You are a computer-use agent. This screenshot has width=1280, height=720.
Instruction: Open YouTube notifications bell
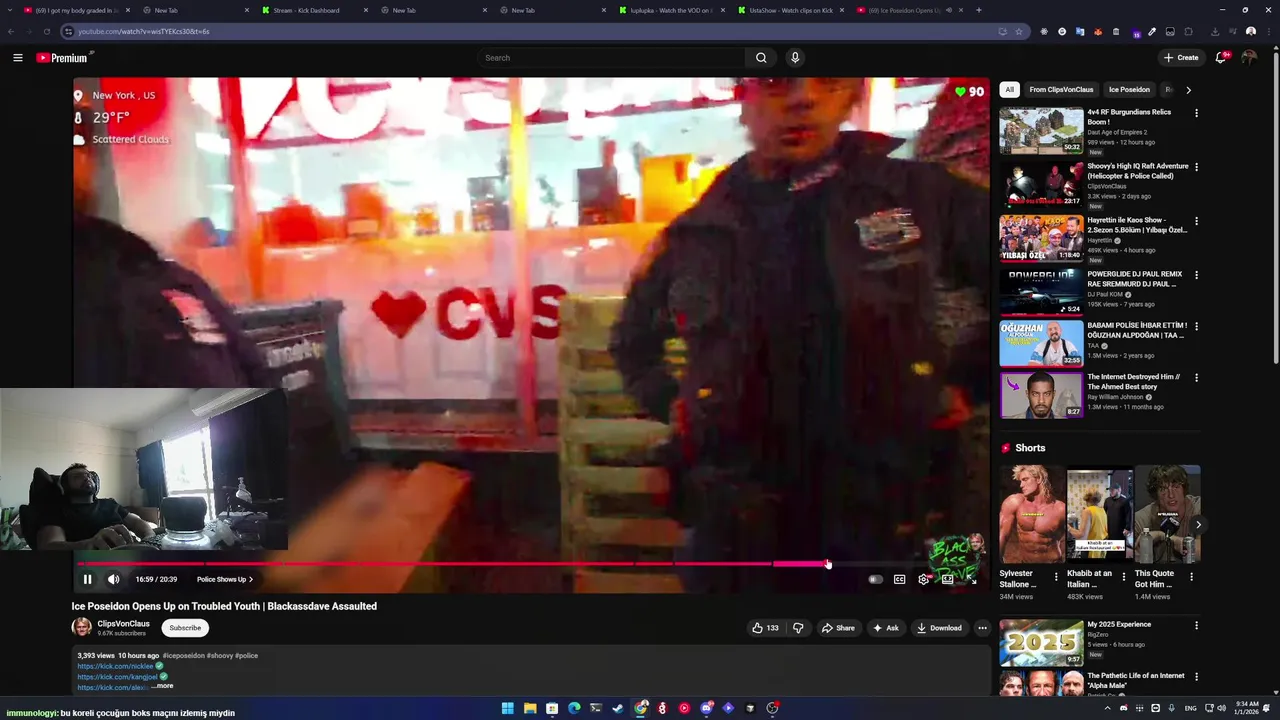[1220, 58]
